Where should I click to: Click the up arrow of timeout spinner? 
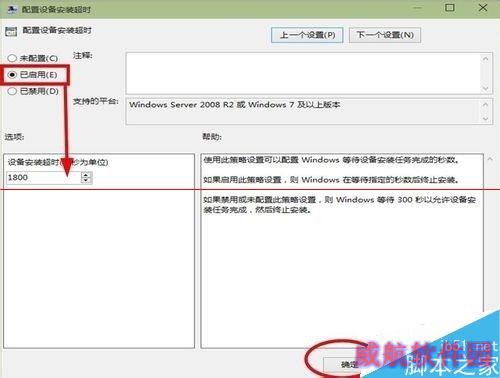pyautogui.click(x=86, y=175)
